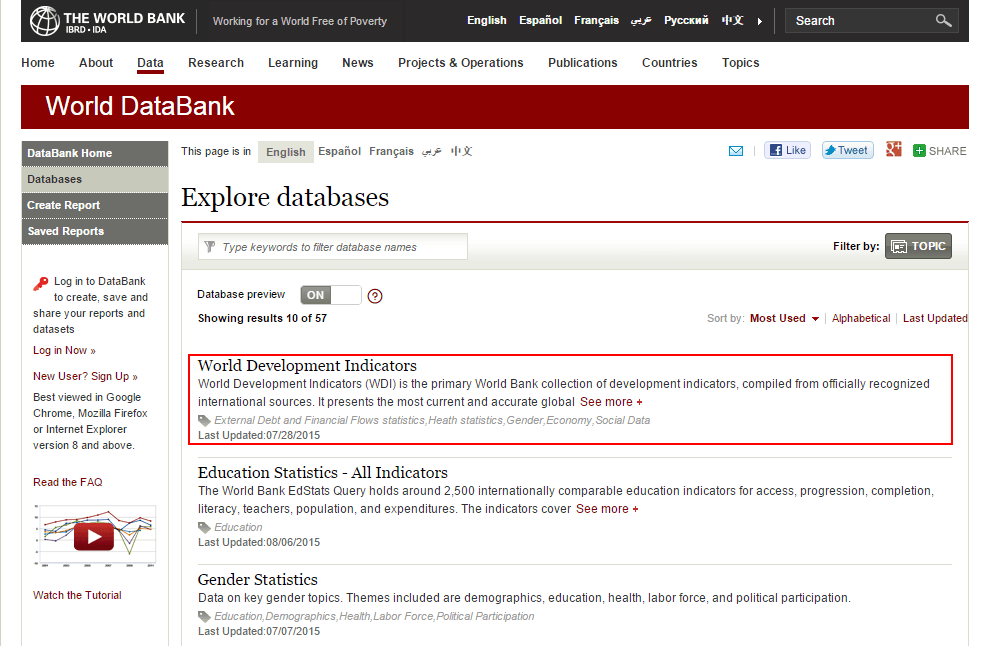The image size is (988, 646).
Task: Switch header language to Arabic
Action: (641, 21)
